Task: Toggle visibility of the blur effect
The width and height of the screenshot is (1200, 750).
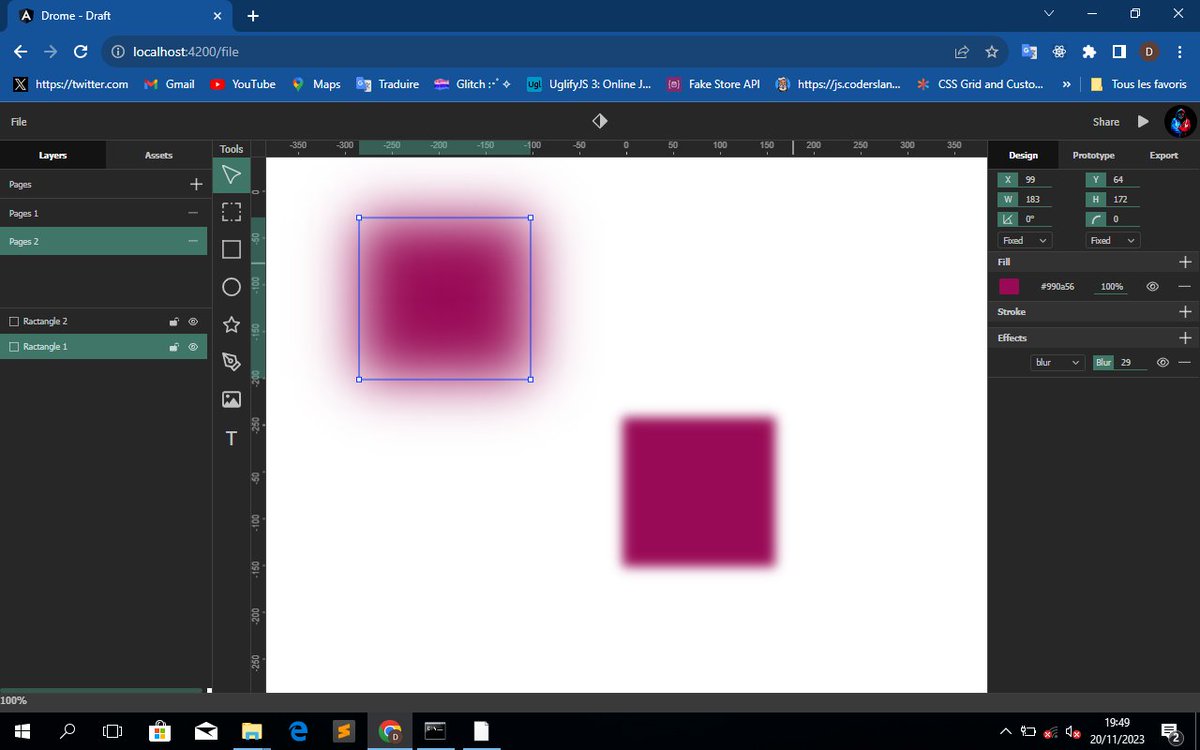Action: click(x=1162, y=362)
